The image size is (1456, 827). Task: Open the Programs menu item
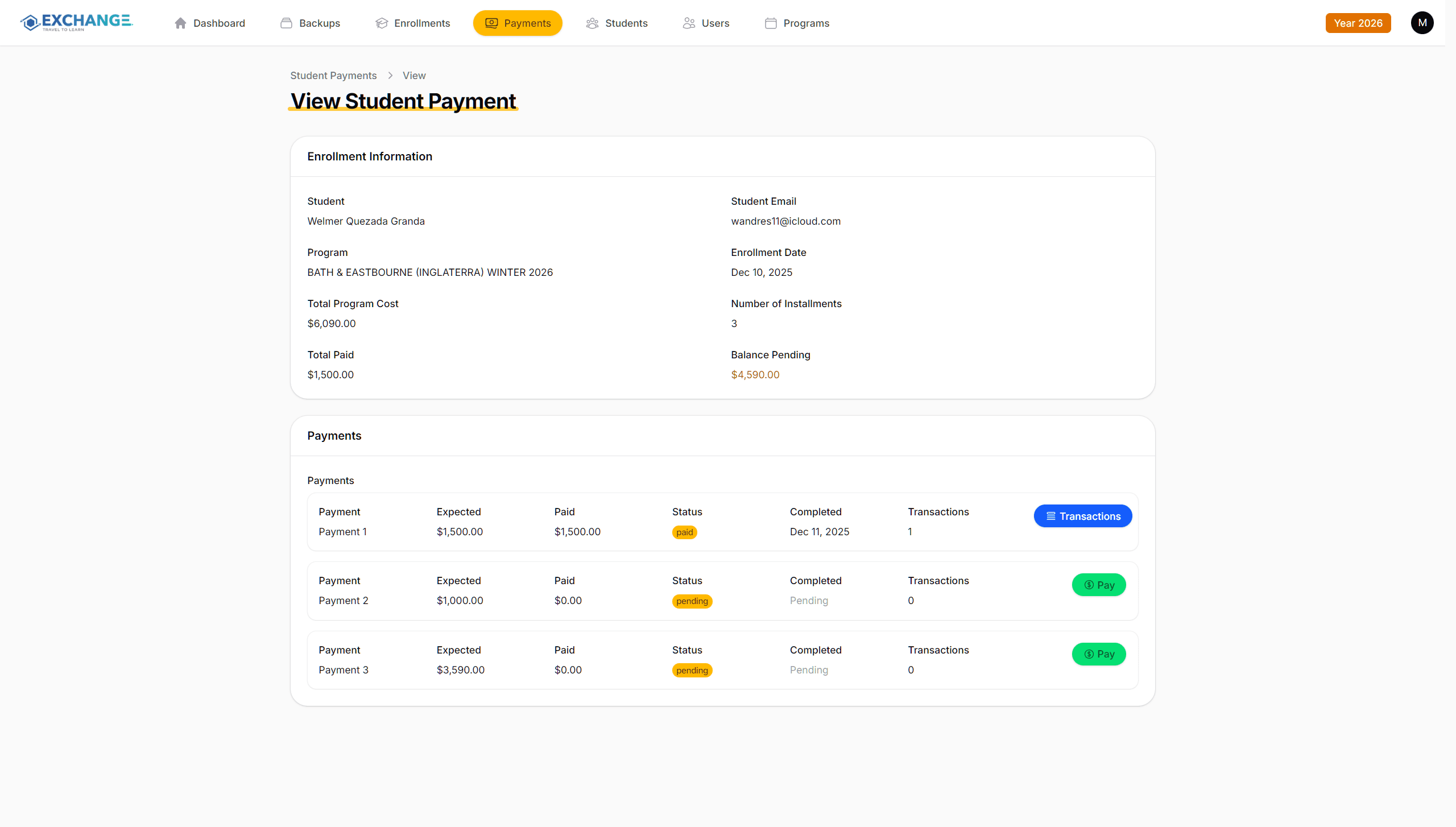click(x=805, y=23)
